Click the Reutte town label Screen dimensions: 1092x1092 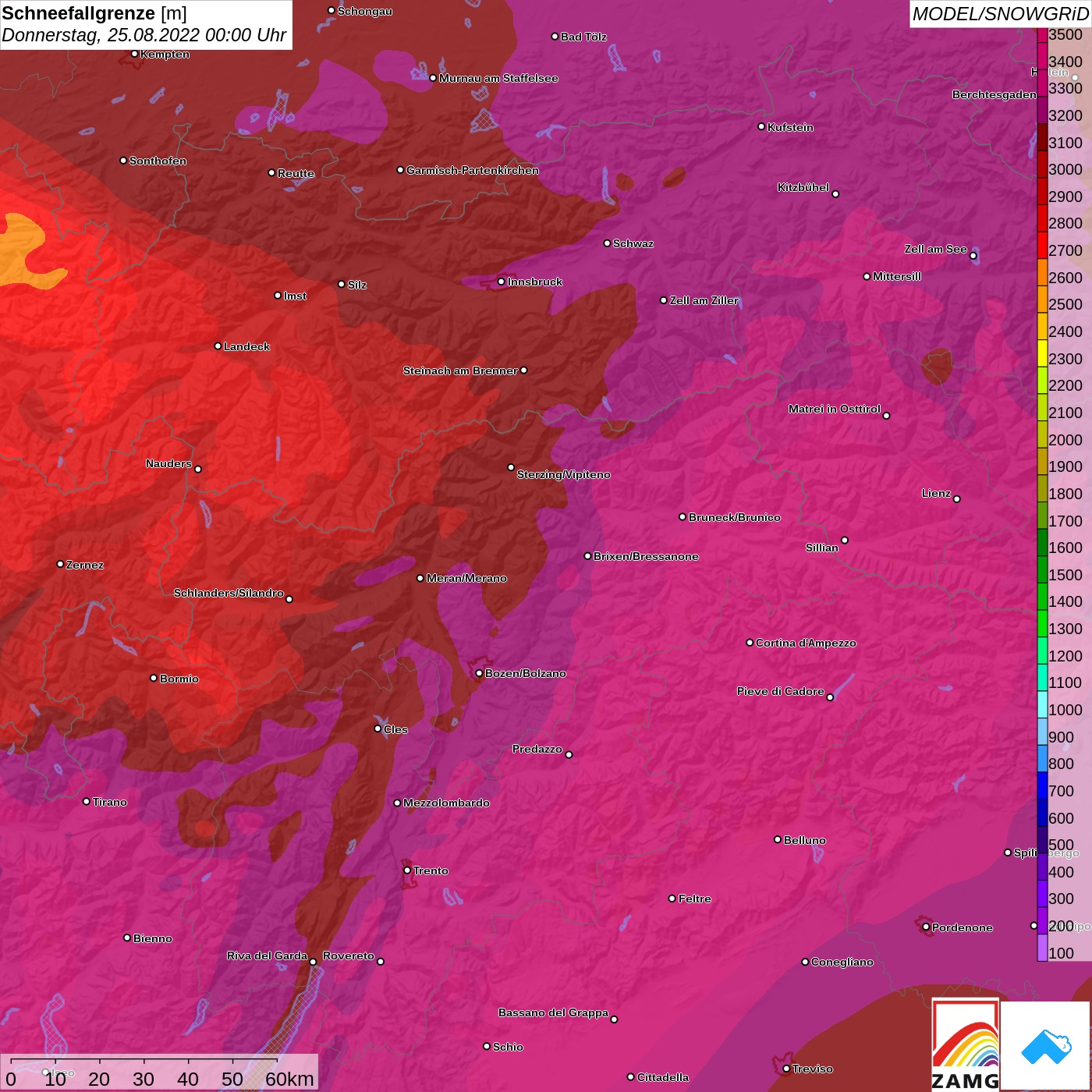296,173
